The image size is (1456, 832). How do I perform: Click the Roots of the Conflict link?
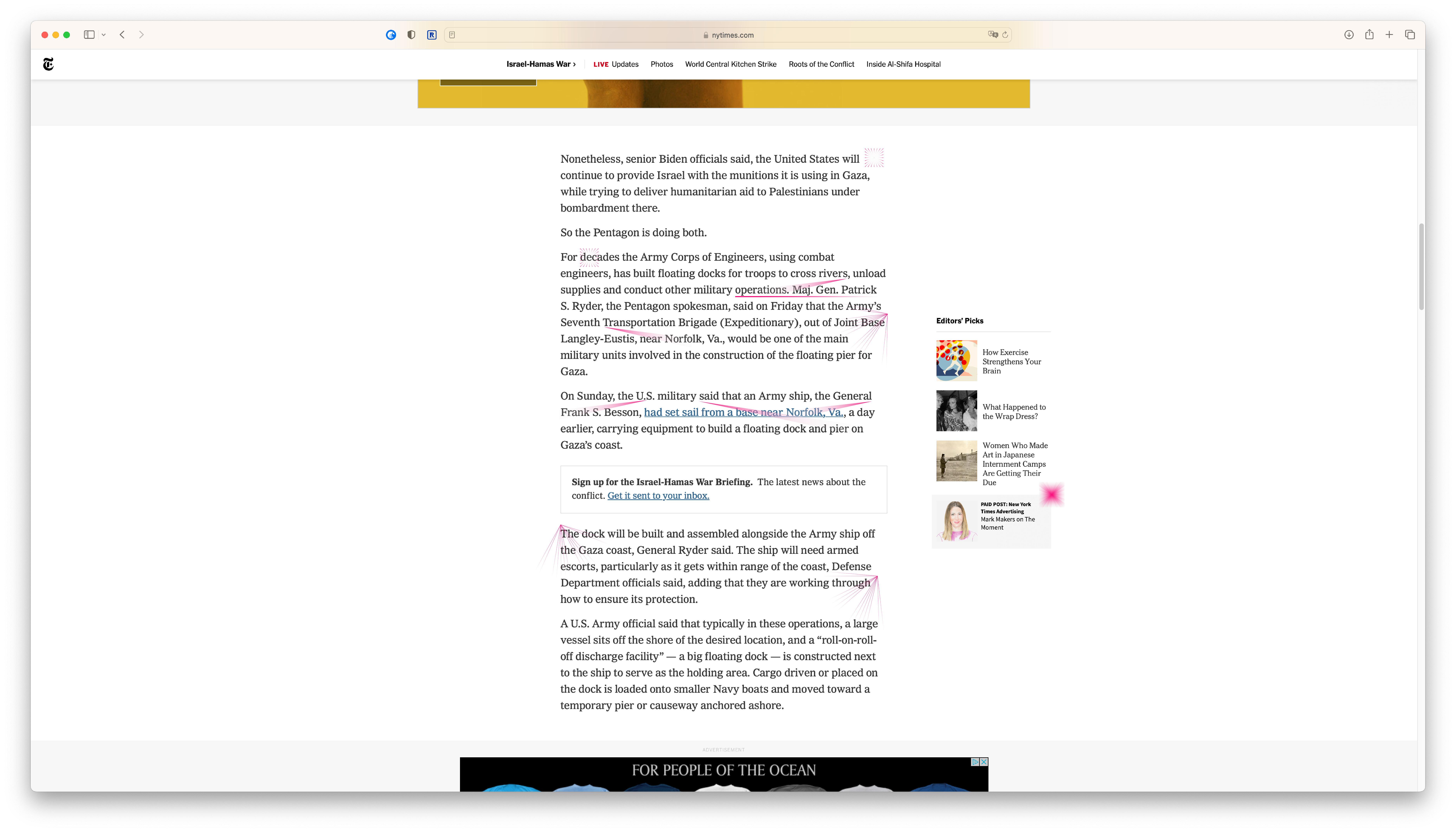click(821, 64)
